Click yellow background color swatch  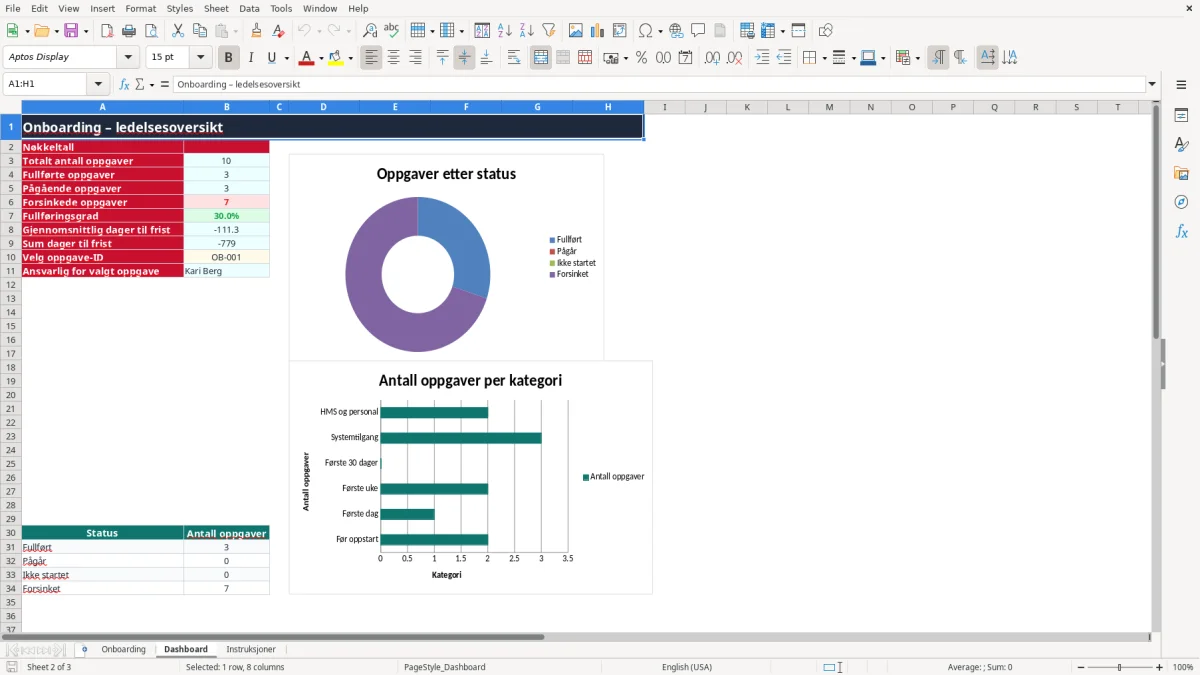pyautogui.click(x=336, y=58)
